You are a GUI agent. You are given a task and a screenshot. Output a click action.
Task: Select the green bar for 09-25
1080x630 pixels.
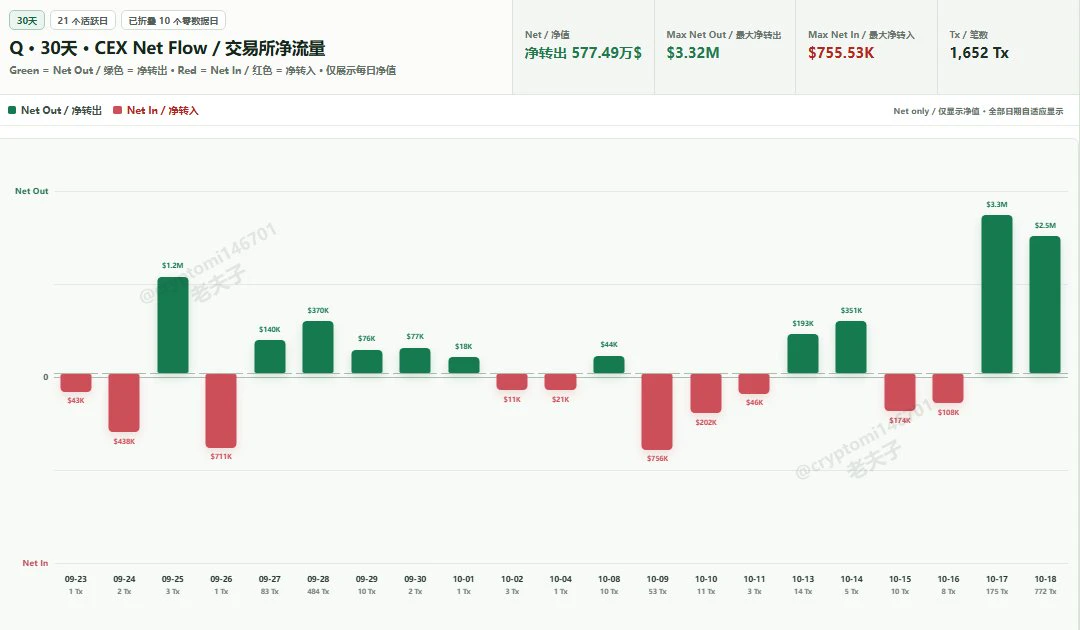pos(173,326)
